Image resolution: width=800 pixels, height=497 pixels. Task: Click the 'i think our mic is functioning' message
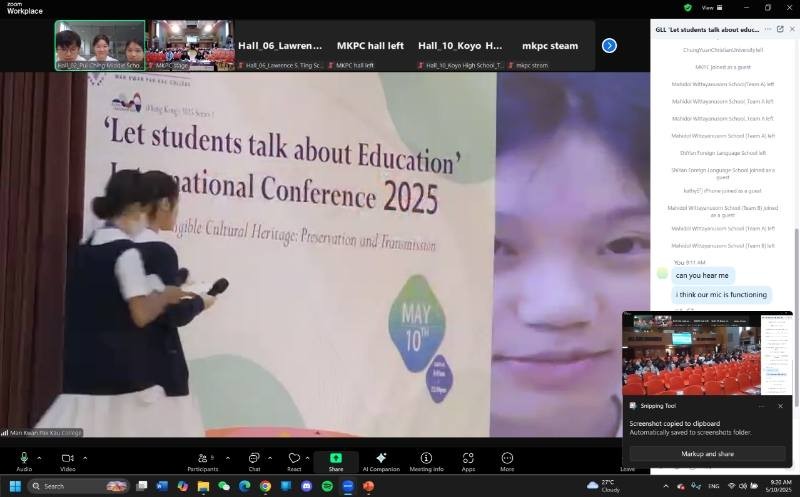click(x=721, y=294)
